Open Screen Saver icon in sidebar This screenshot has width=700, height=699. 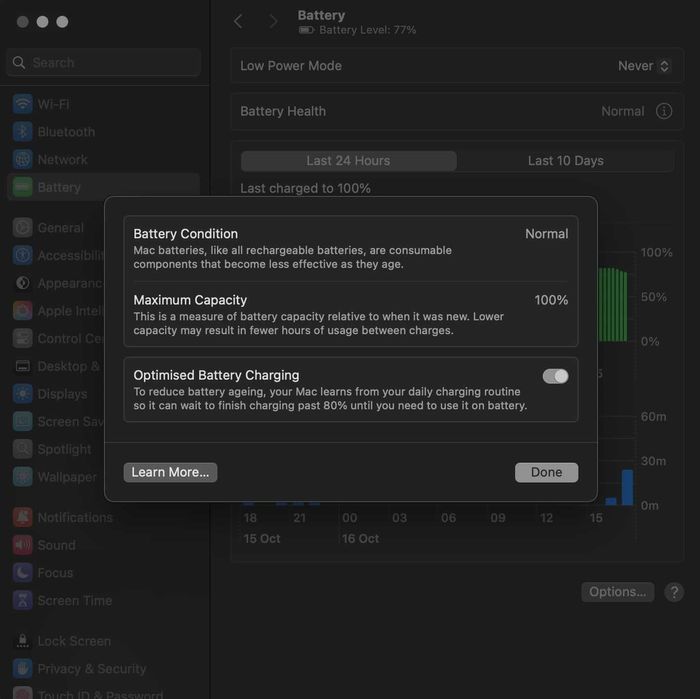pos(22,421)
